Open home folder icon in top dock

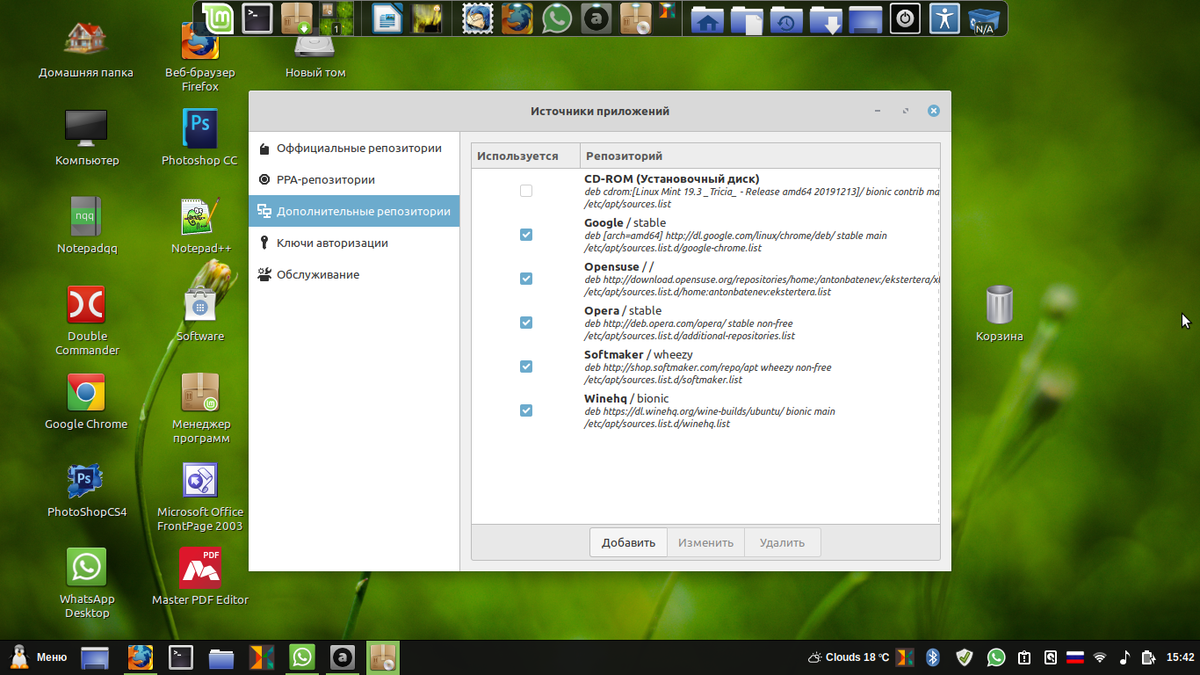point(707,19)
